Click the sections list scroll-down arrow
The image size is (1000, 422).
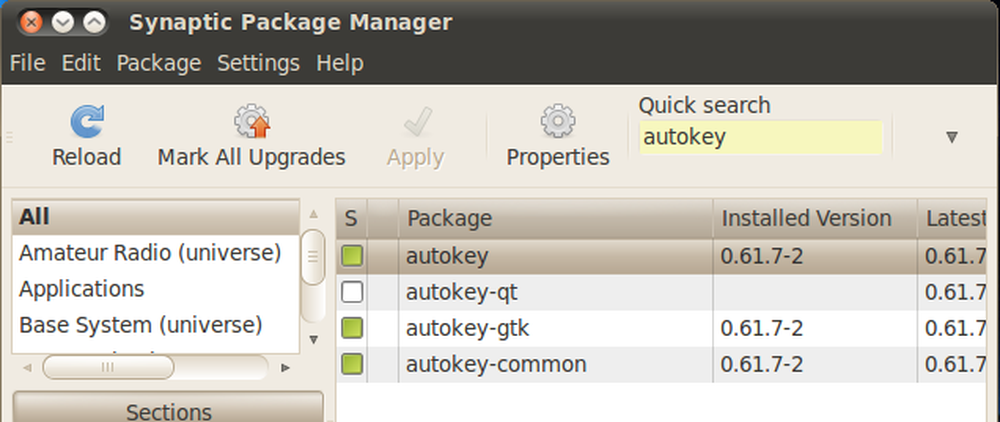coord(313,340)
